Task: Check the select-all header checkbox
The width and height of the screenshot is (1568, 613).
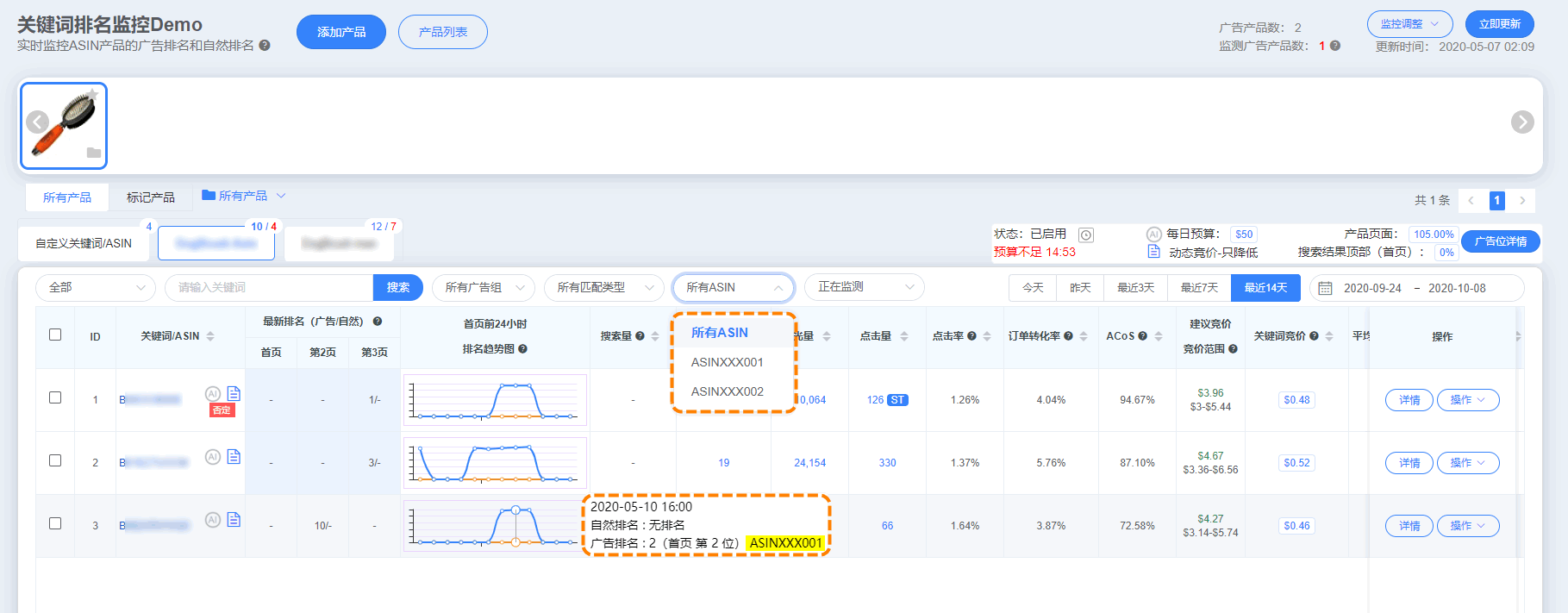Action: (55, 335)
